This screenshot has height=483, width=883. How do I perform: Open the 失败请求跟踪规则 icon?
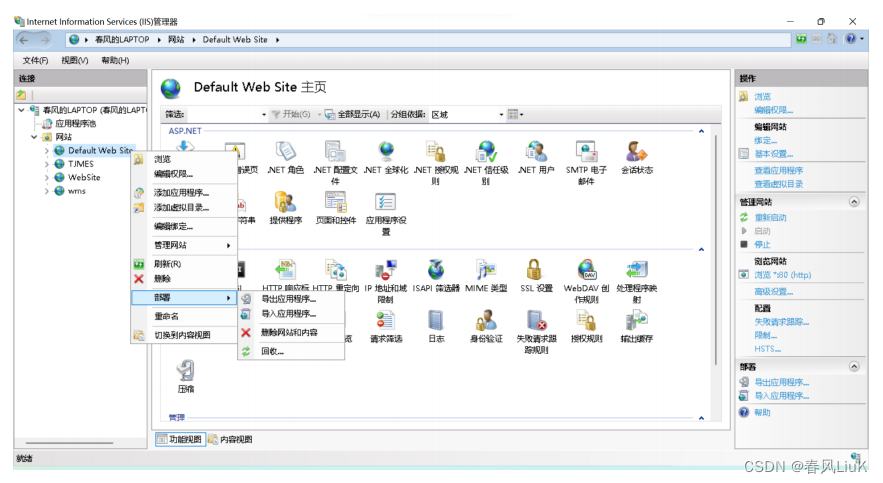(536, 332)
